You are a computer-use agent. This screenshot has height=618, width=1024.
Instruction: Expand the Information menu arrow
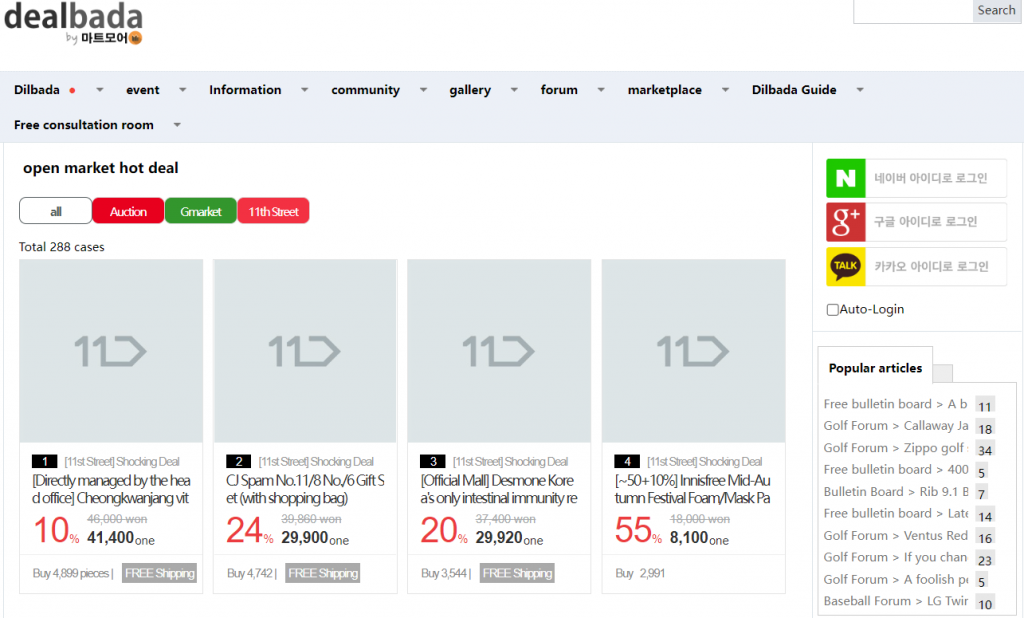pyautogui.click(x=304, y=89)
